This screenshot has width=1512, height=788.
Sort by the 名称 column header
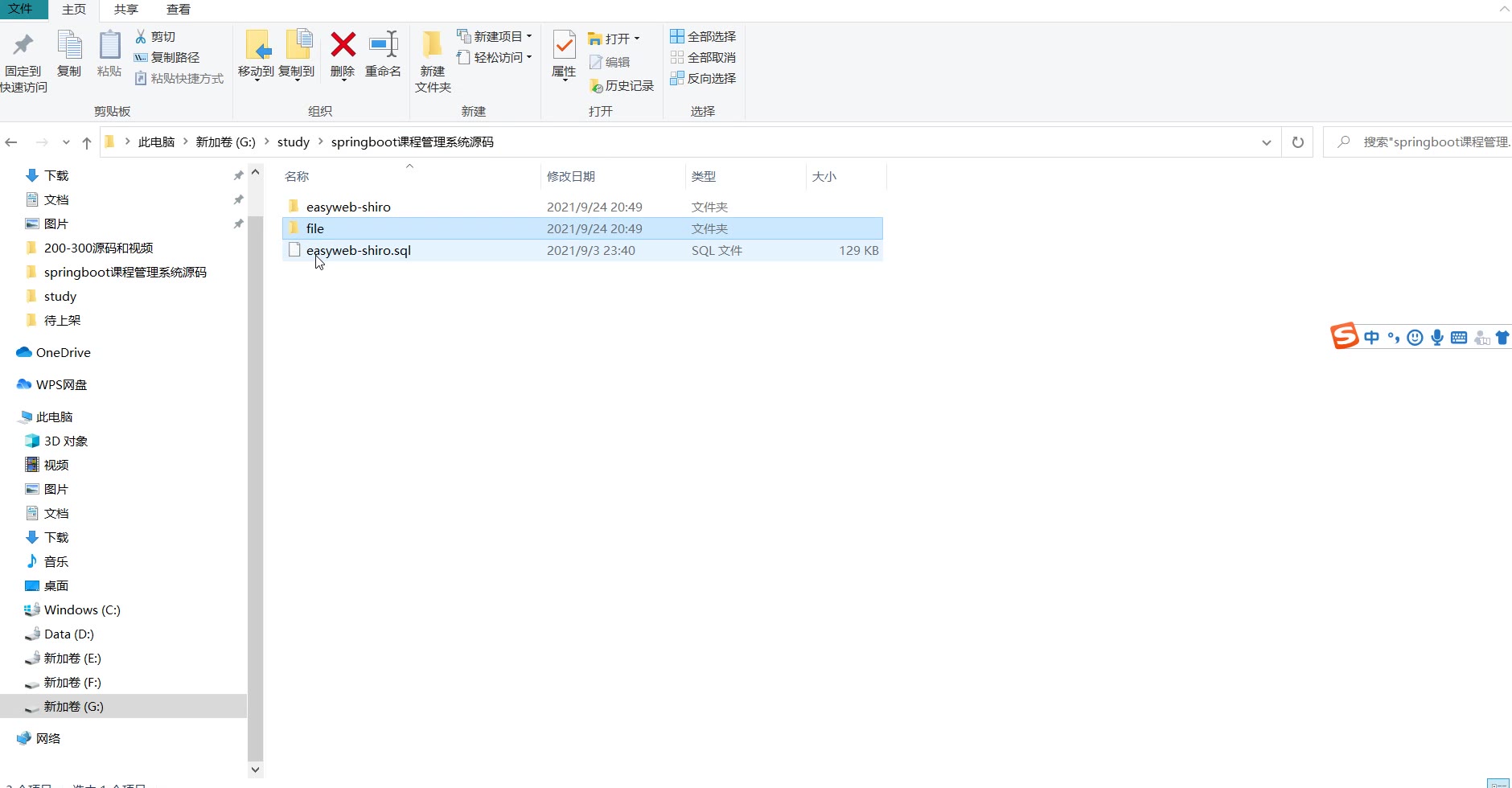[297, 176]
